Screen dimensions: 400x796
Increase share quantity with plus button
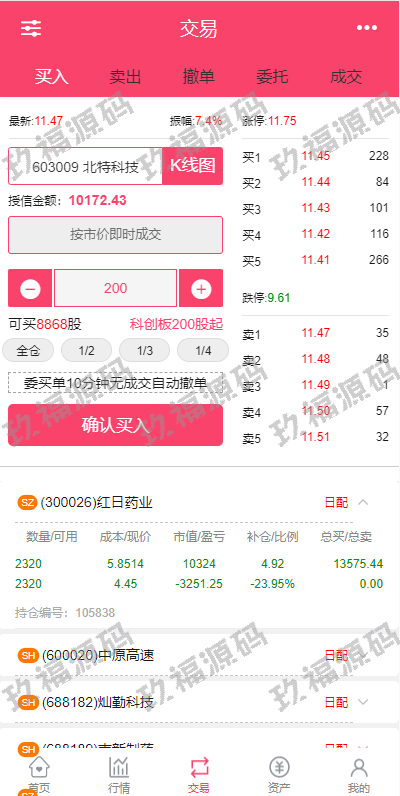click(201, 288)
